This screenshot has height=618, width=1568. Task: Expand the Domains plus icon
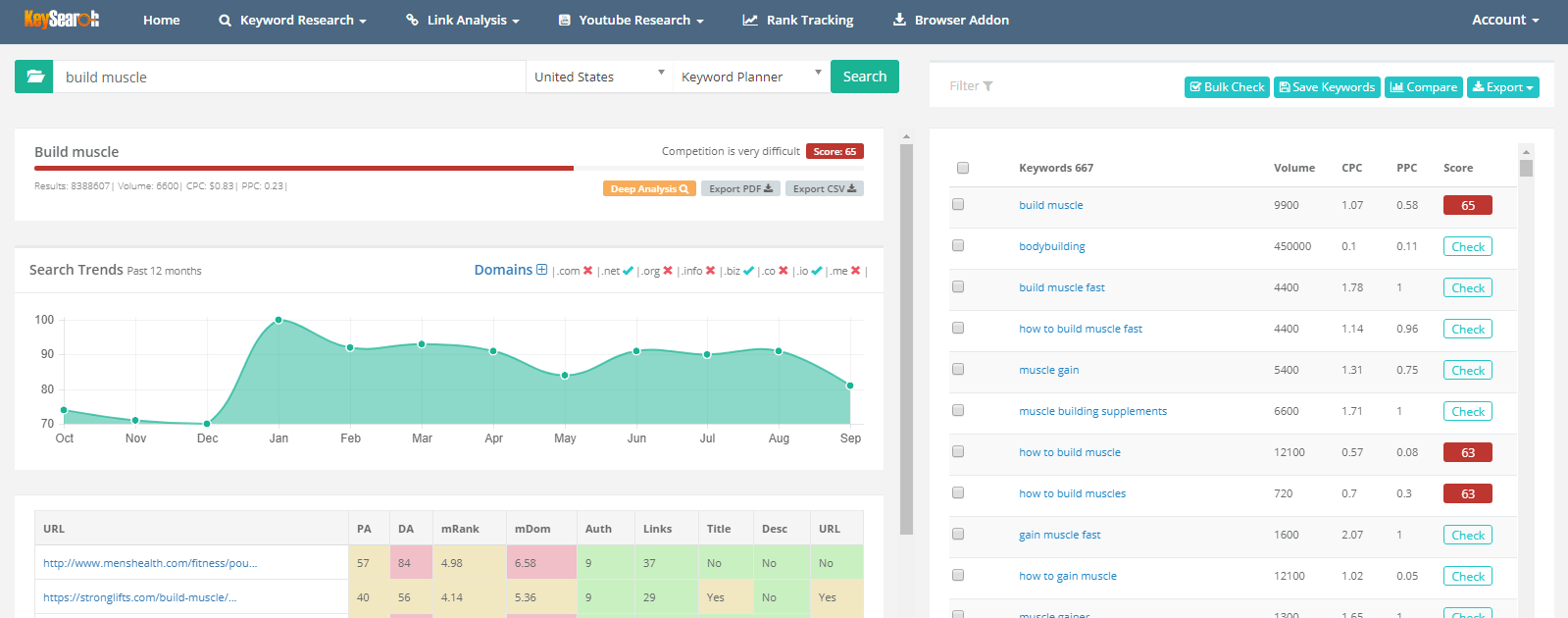coord(541,270)
